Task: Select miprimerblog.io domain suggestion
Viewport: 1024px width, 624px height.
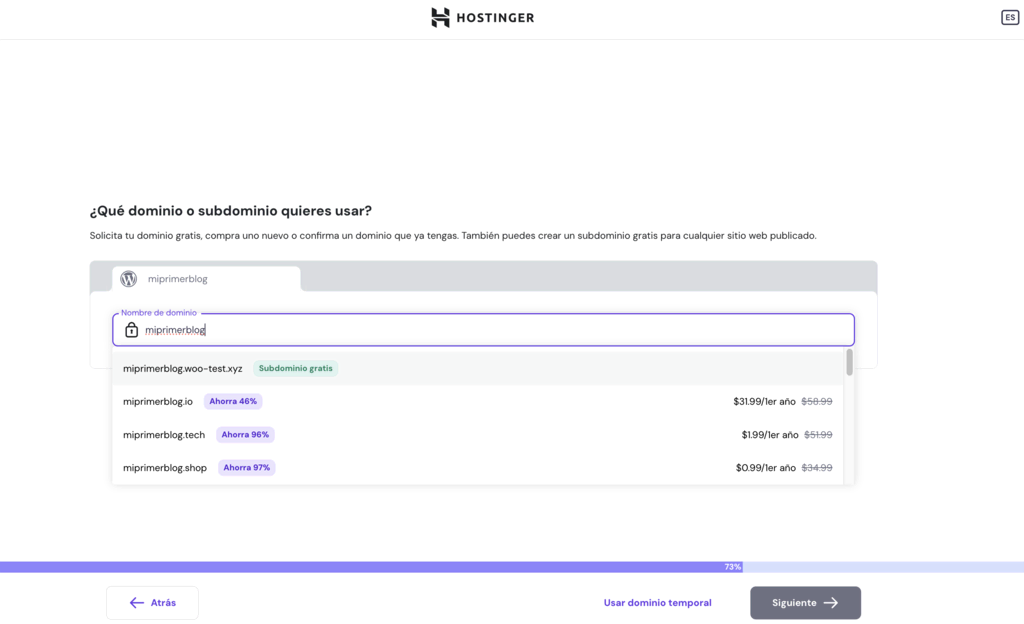Action: tap(158, 401)
